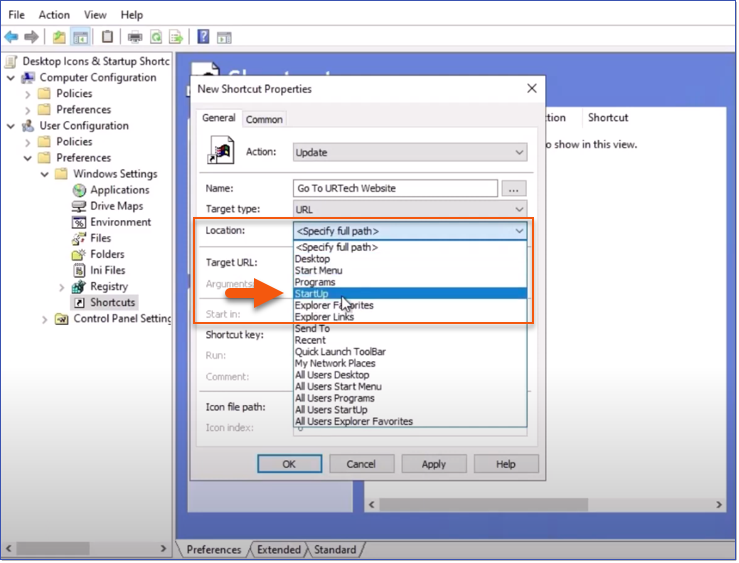Expand Policies under Computer Configuration
Viewport: 739px width, 563px height.
[x=27, y=94]
